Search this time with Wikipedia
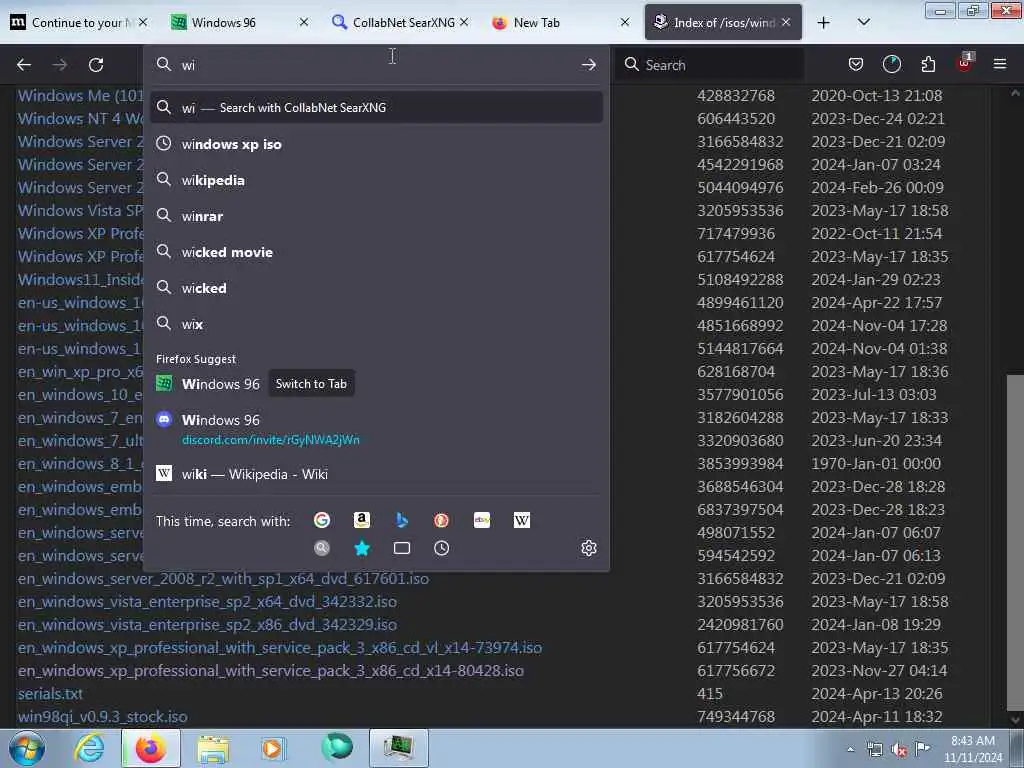The height and width of the screenshot is (768, 1024). click(522, 520)
